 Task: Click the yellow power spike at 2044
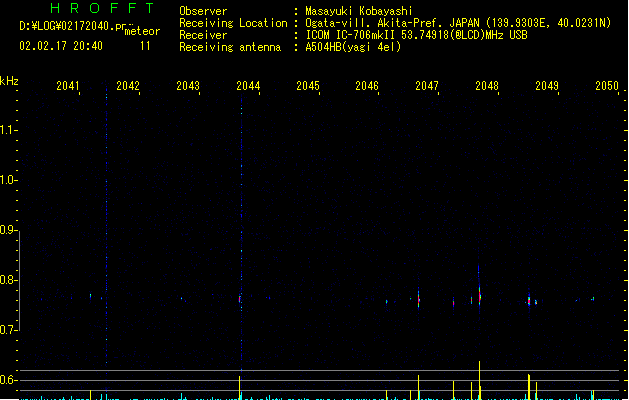click(239, 387)
